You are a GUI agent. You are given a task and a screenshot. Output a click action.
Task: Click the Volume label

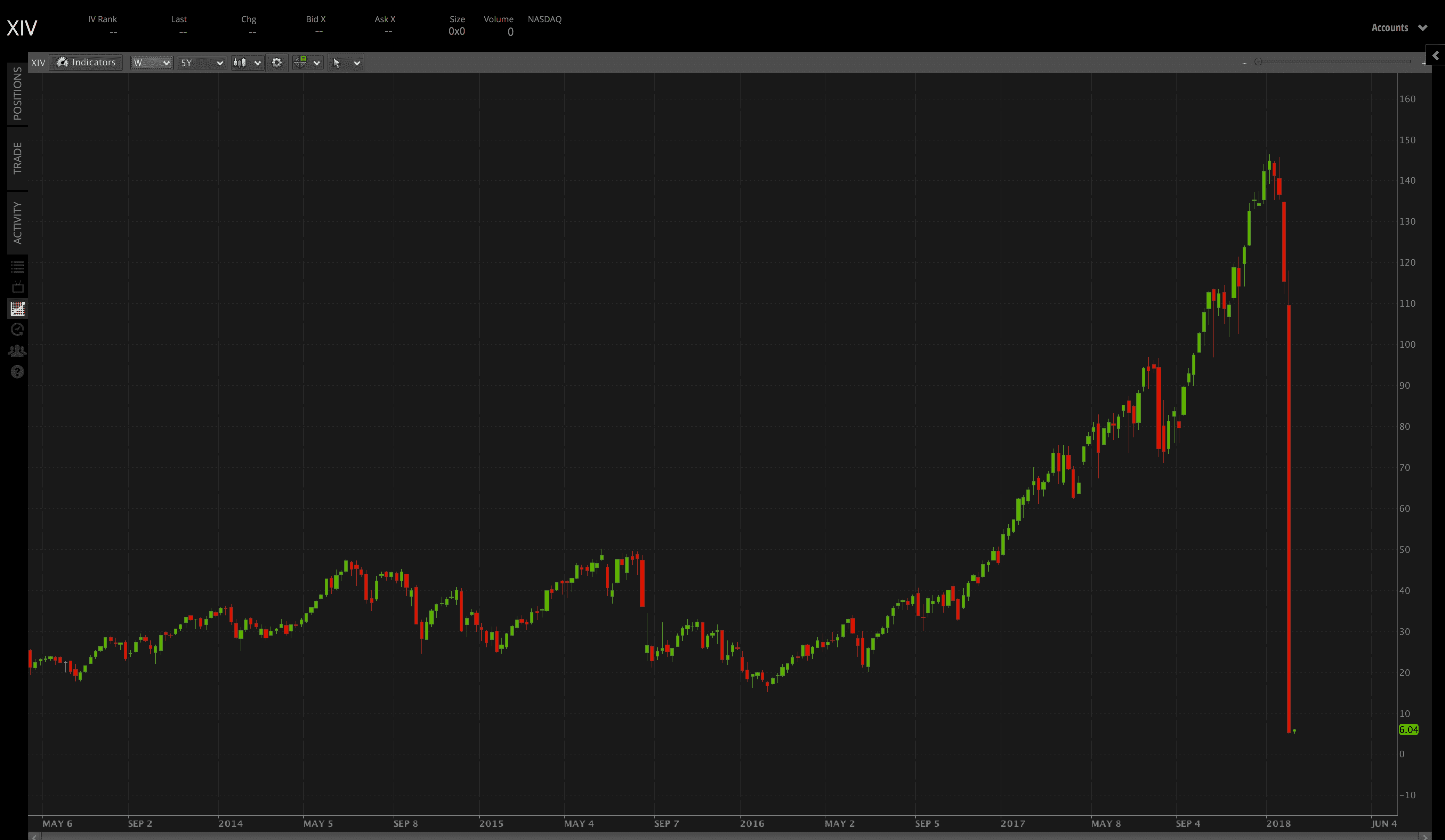coord(499,19)
